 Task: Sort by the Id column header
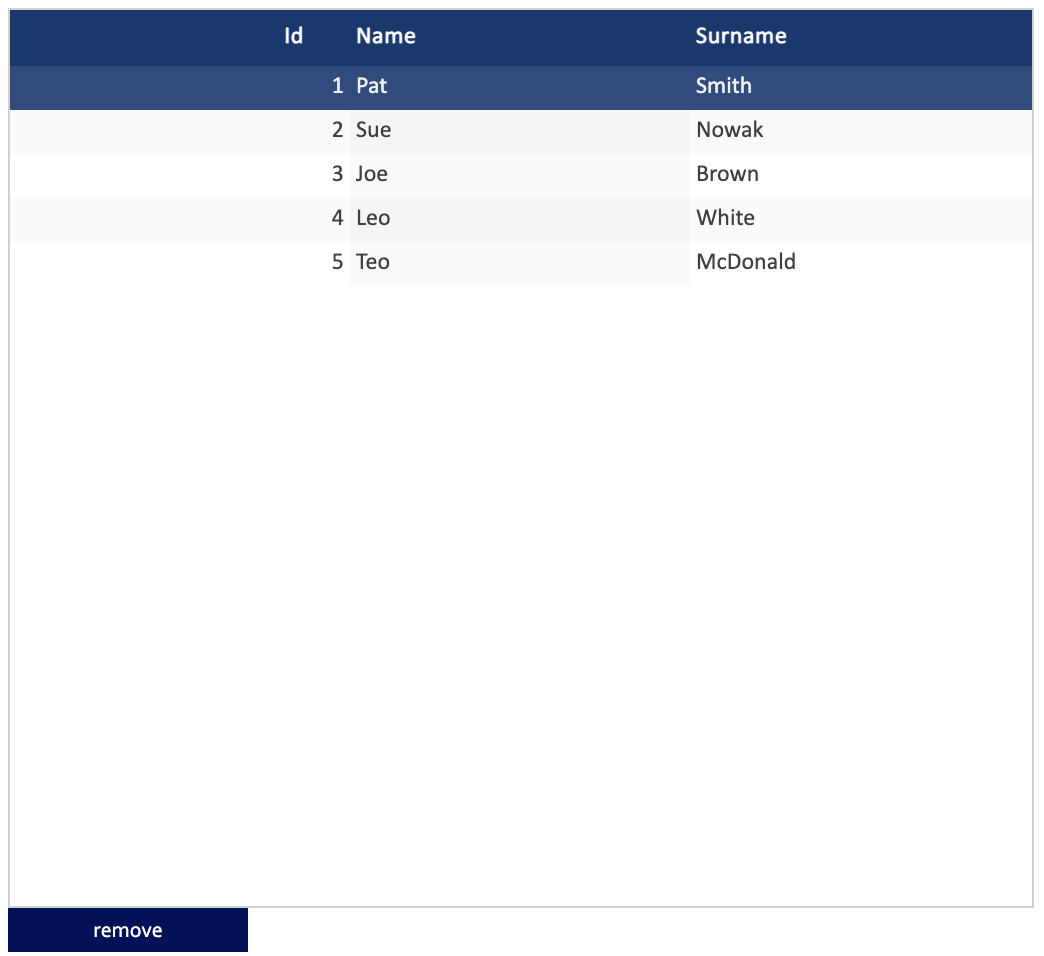[293, 37]
